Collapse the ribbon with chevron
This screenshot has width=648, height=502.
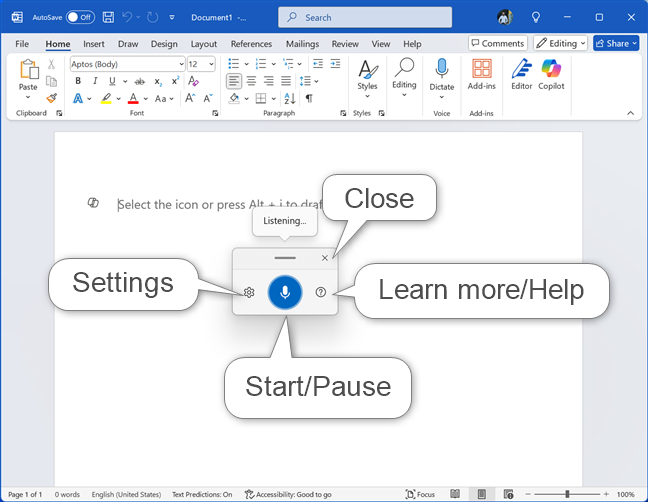[x=630, y=113]
